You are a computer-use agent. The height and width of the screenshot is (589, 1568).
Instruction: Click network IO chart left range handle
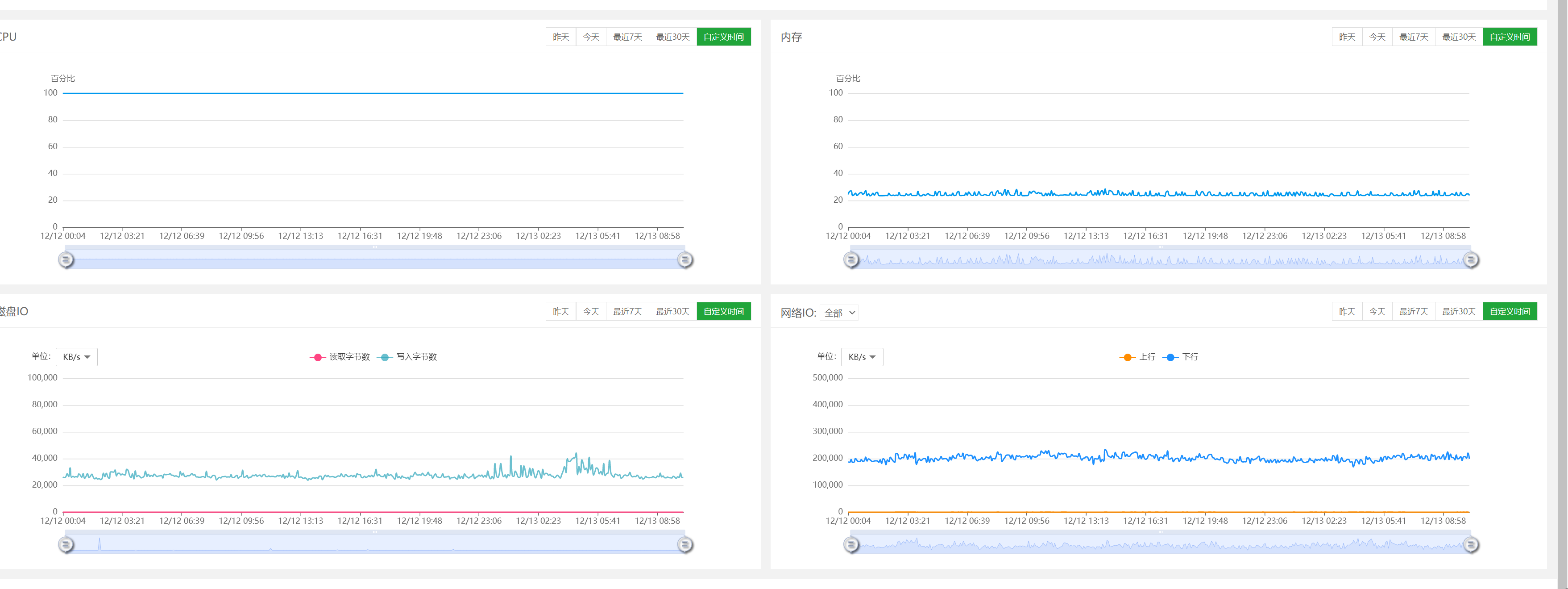851,544
